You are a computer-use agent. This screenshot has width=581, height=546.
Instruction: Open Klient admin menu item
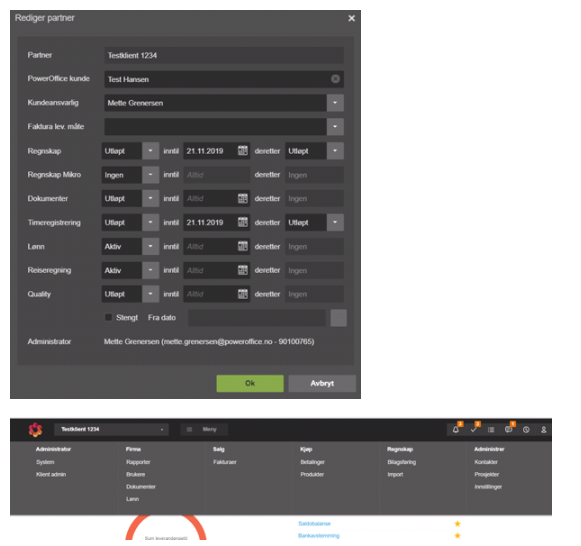click(51, 474)
